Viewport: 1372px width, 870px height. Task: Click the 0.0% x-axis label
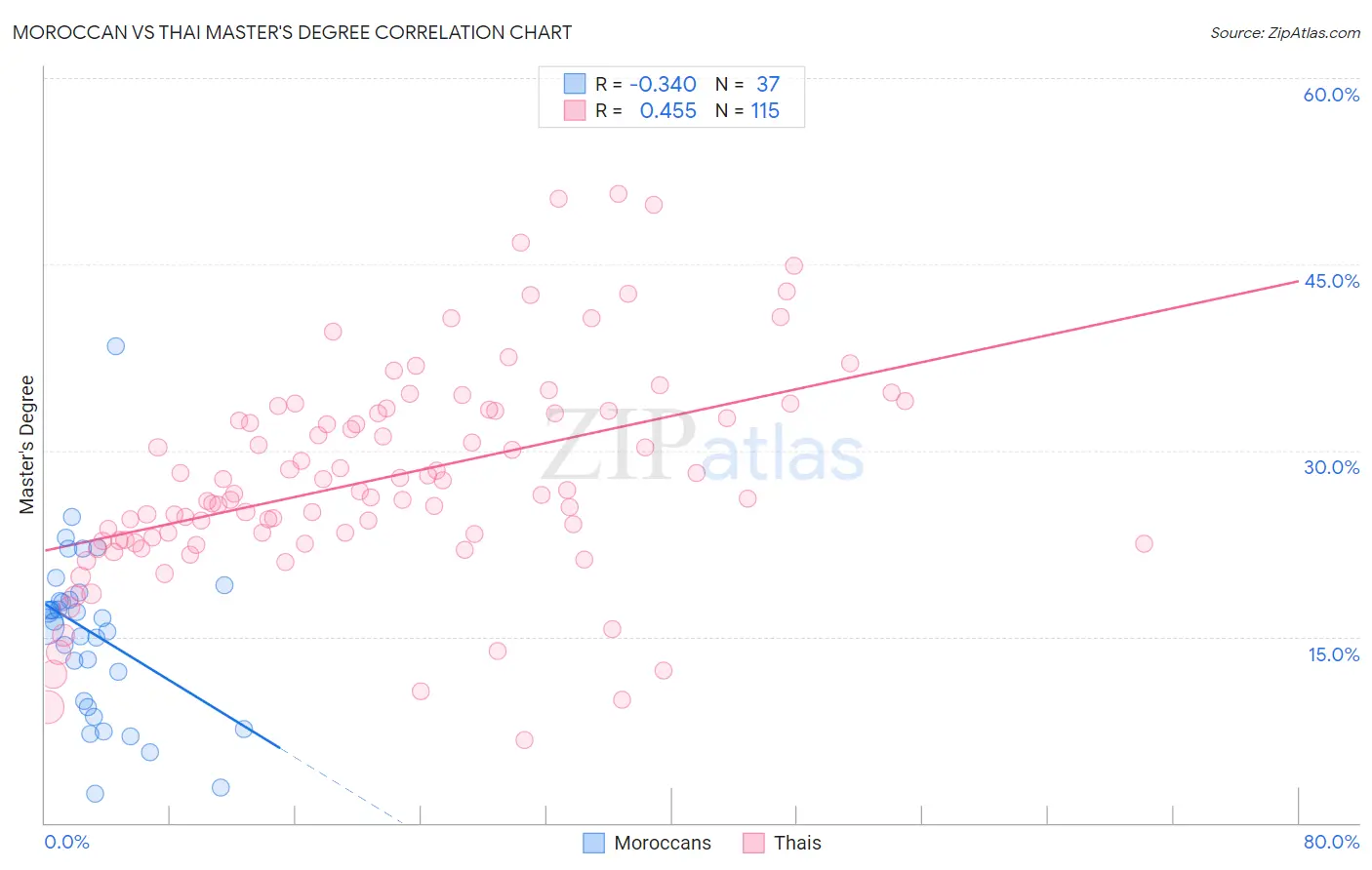66,842
